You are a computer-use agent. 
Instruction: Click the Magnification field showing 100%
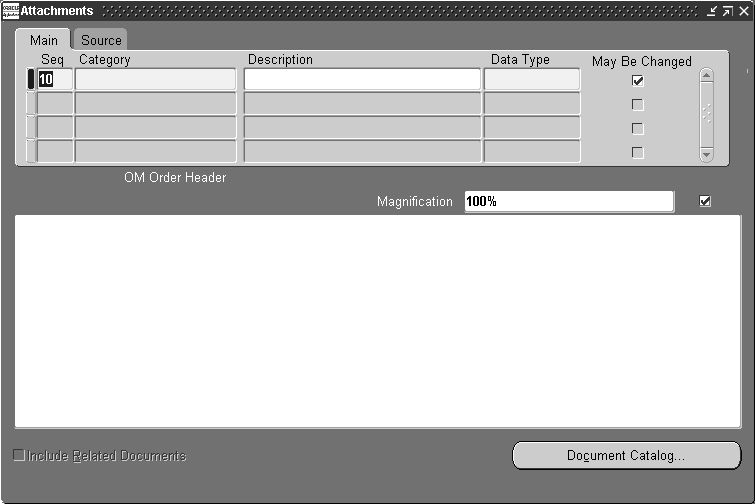[569, 201]
